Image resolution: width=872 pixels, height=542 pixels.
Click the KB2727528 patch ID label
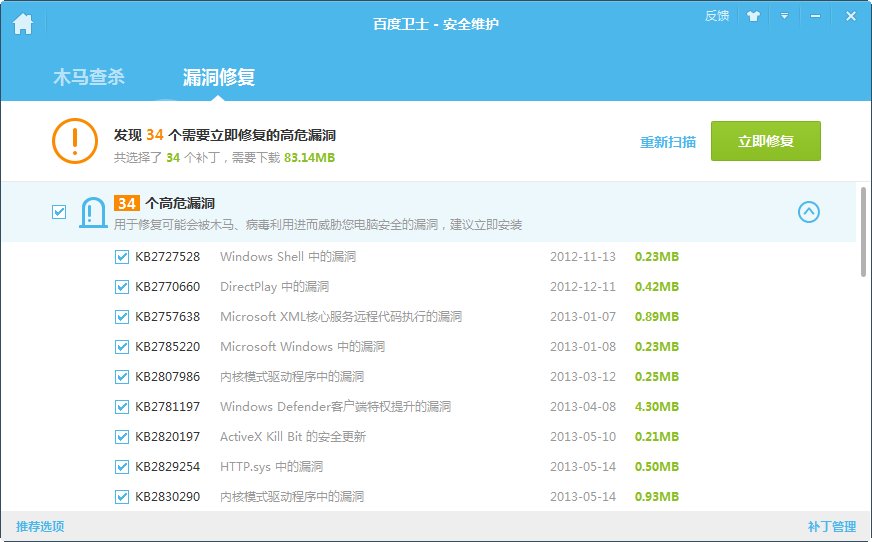click(167, 257)
